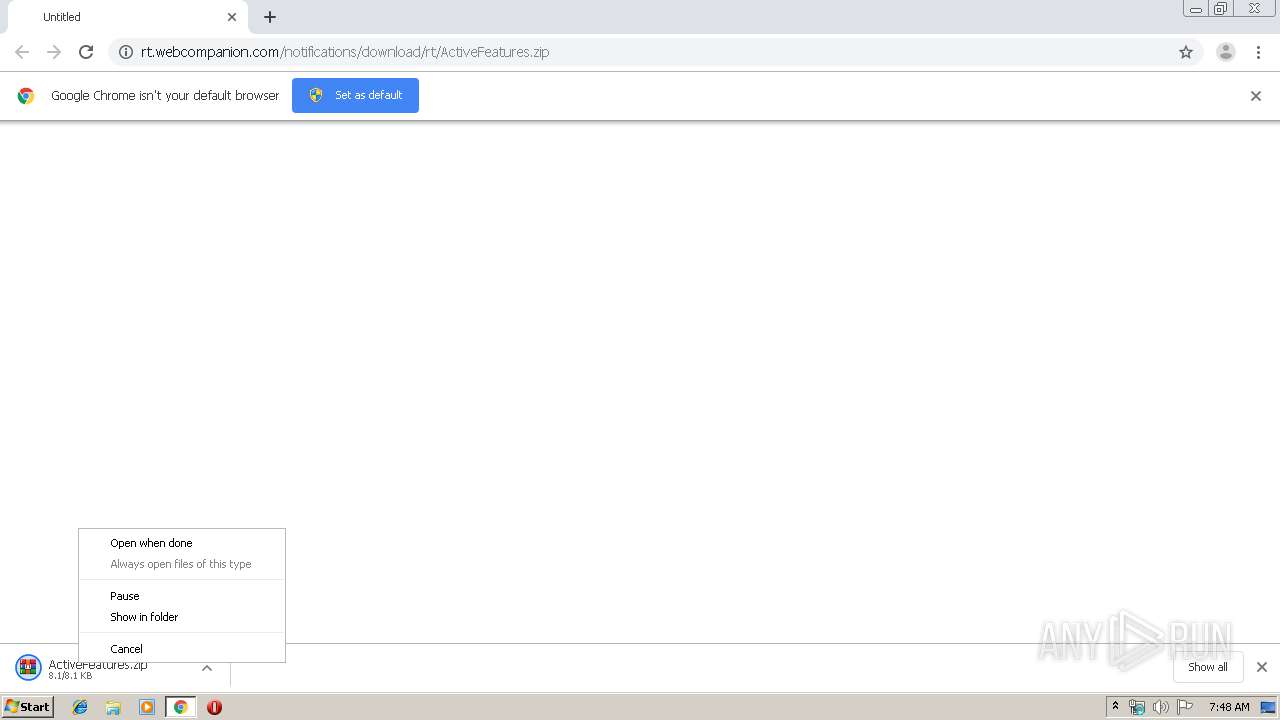Select Pause in the download menu
Screen dimensions: 1280x720
point(181,596)
